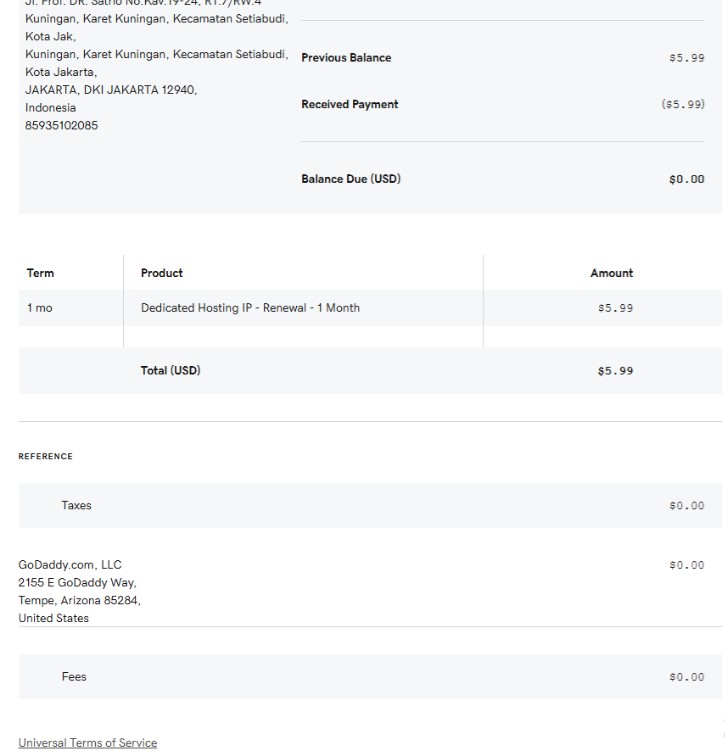Click the $0.00 balance due amount
725x751 pixels.
[687, 180]
